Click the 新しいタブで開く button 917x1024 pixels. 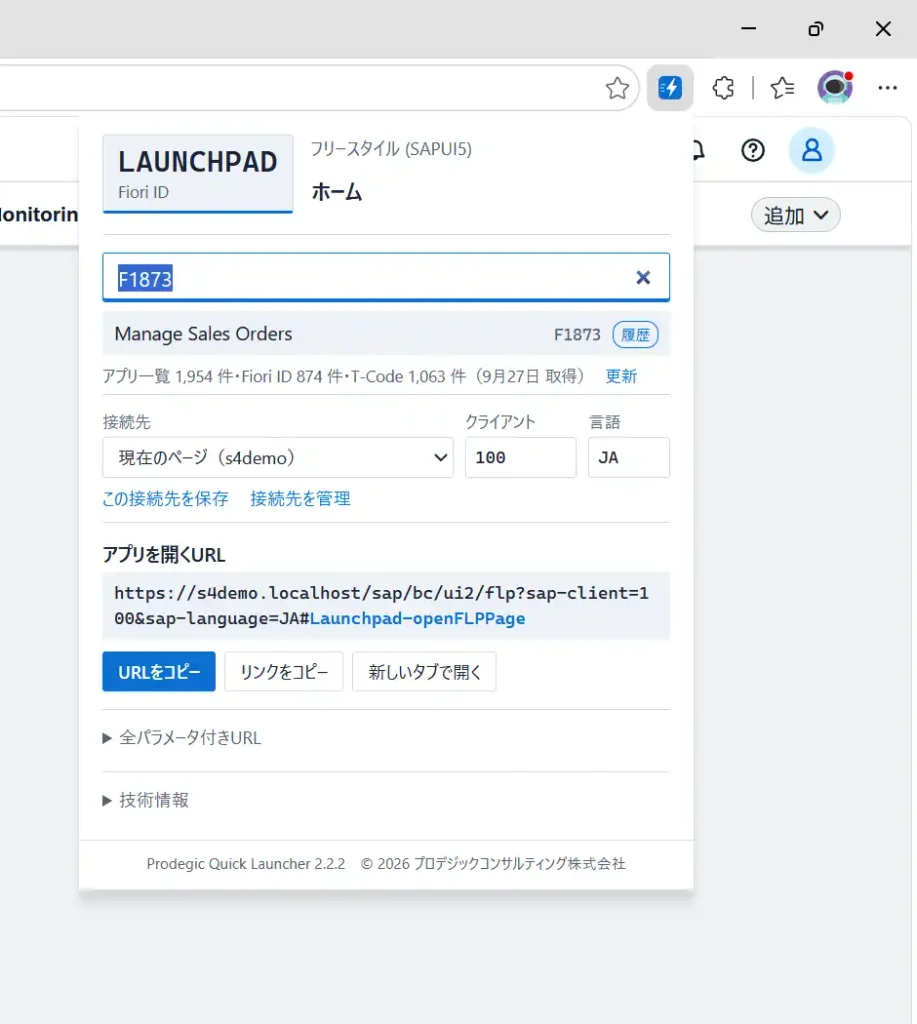(424, 671)
